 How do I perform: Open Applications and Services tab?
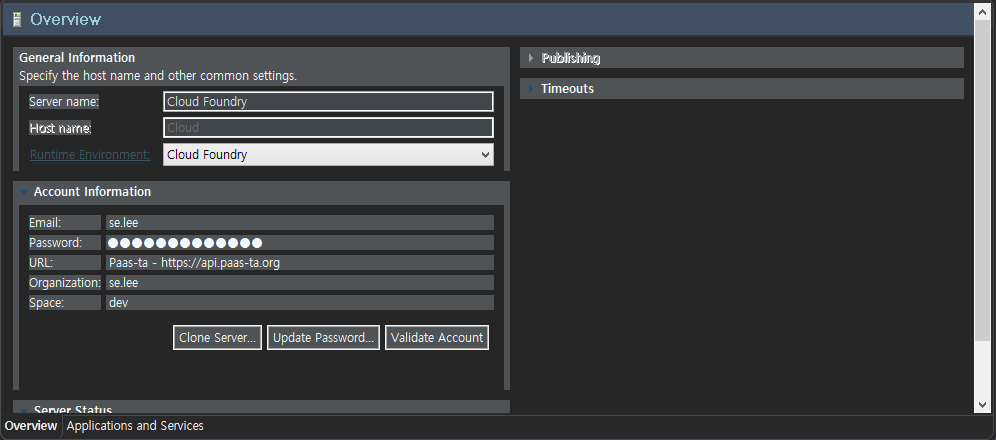click(x=135, y=426)
